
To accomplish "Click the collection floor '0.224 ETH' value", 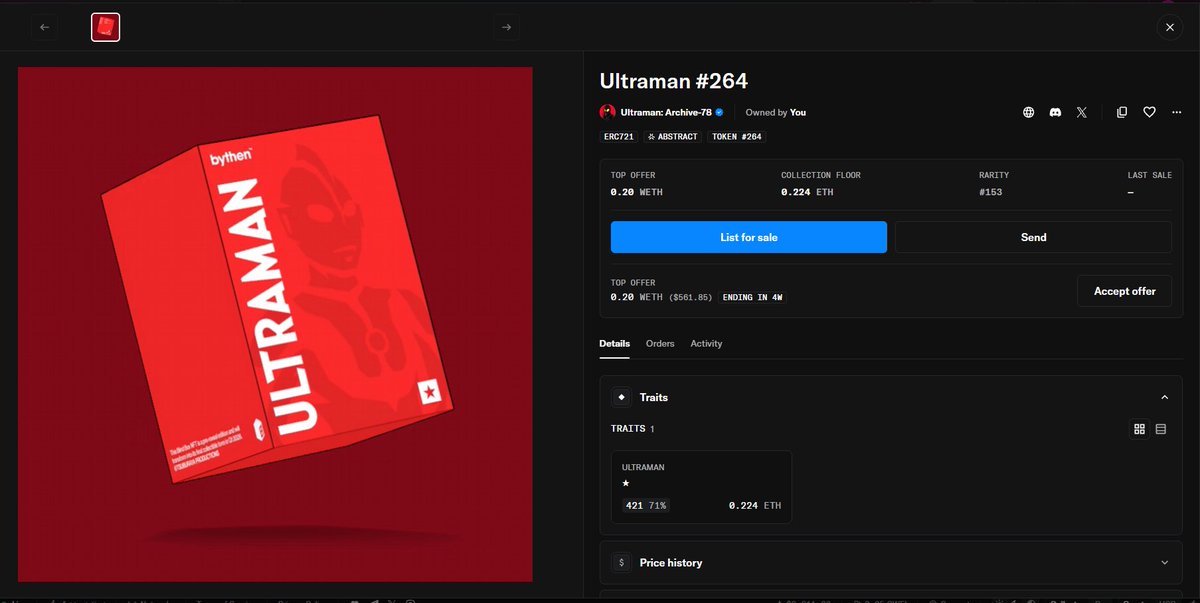I will coord(807,192).
